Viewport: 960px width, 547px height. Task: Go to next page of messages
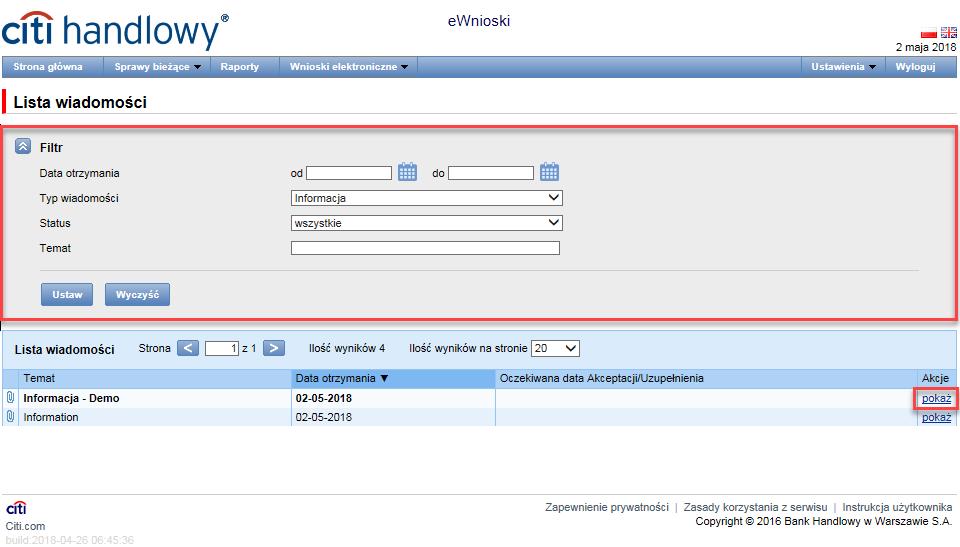pos(274,348)
